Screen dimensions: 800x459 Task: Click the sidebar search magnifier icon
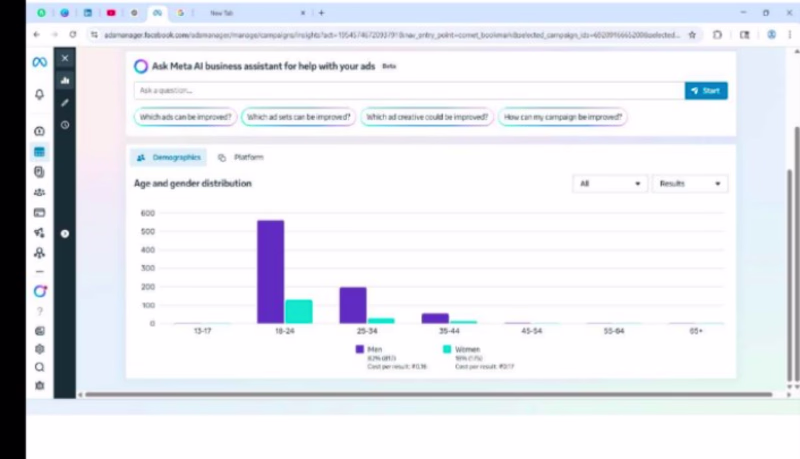39,367
